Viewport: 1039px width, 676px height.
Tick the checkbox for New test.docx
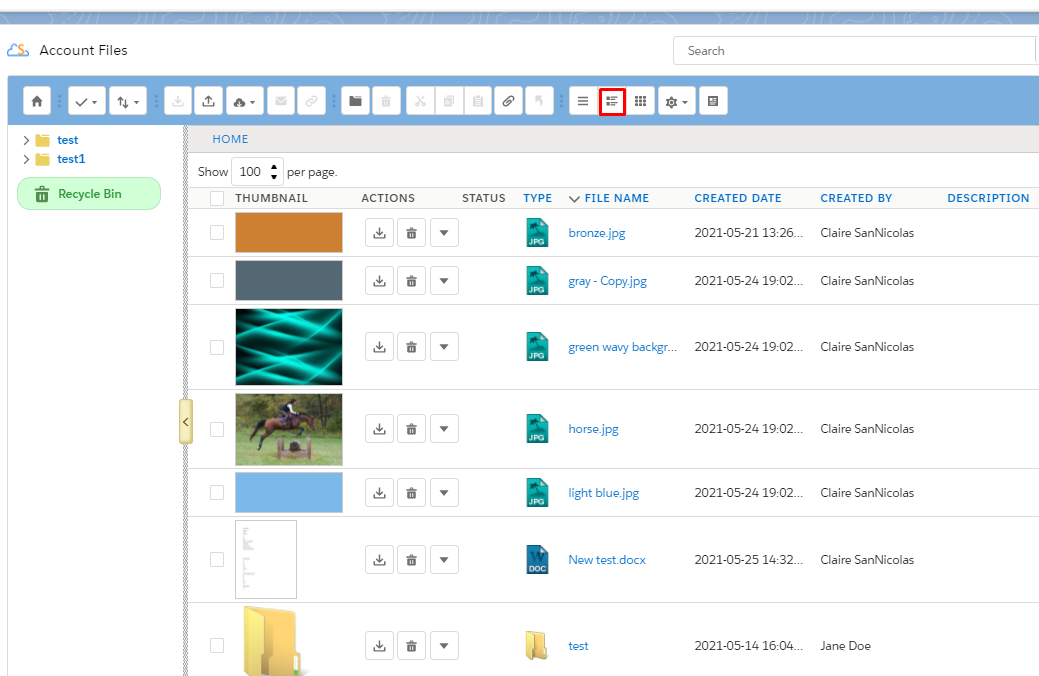click(217, 560)
